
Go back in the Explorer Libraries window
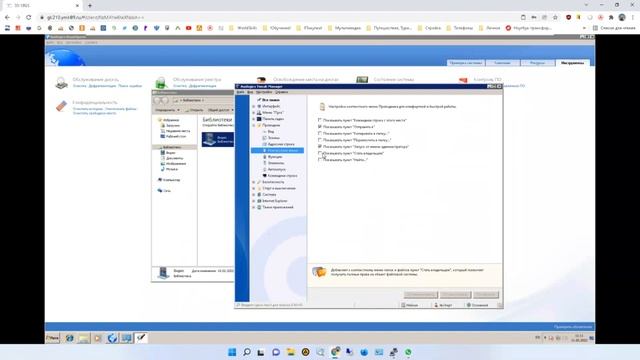[x=158, y=100]
